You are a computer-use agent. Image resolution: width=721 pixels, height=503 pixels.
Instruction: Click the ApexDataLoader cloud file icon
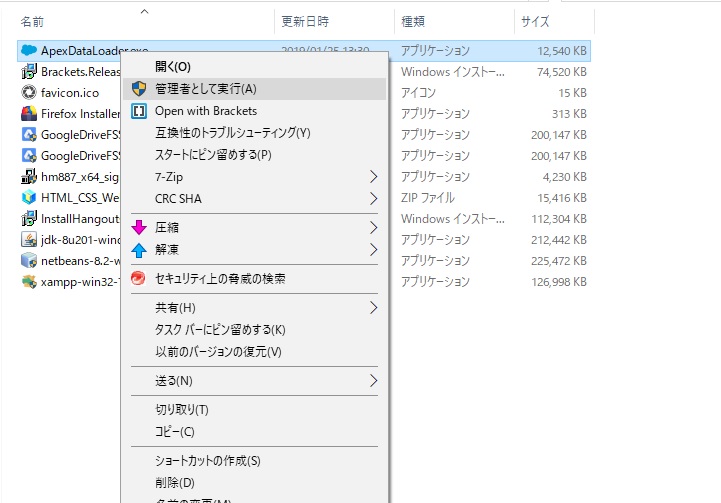(29, 49)
